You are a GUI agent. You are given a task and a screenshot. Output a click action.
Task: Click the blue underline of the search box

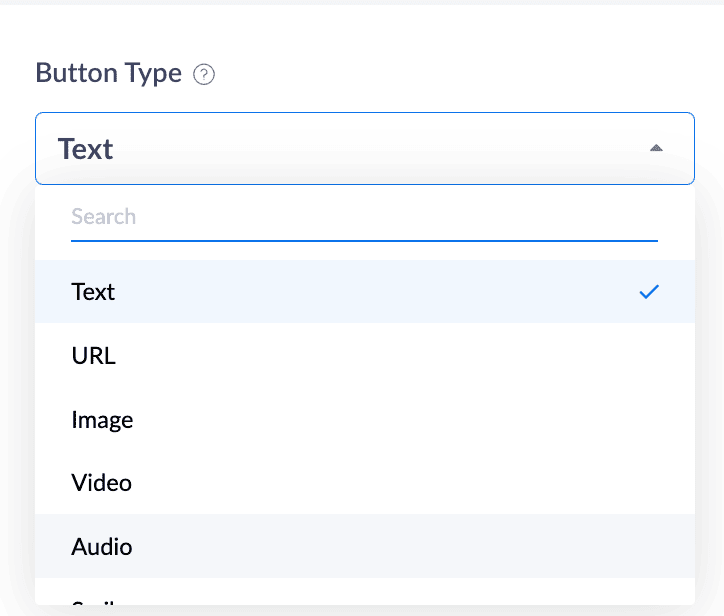(x=364, y=240)
